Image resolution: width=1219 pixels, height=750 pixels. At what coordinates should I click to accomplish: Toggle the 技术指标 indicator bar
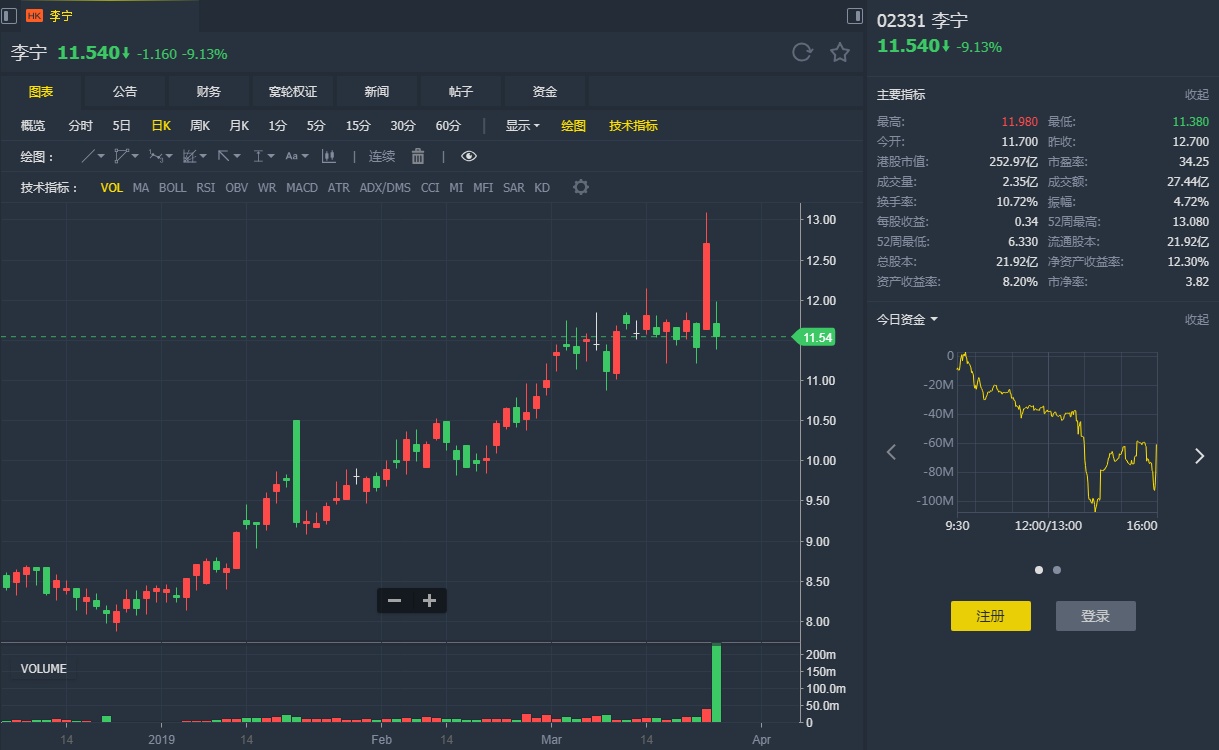634,126
